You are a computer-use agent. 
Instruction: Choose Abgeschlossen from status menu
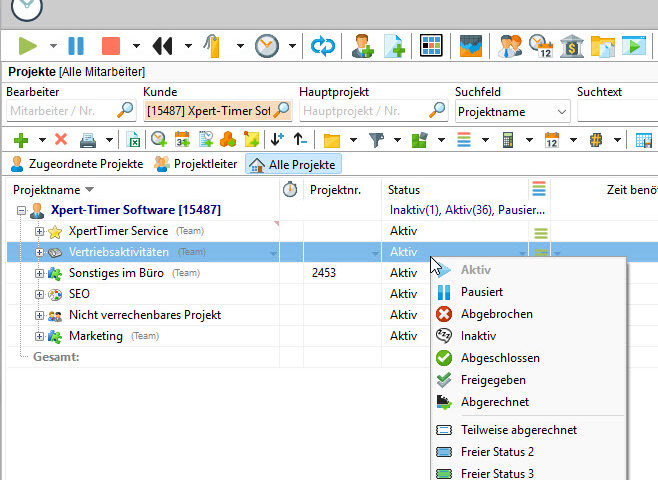click(x=529, y=358)
